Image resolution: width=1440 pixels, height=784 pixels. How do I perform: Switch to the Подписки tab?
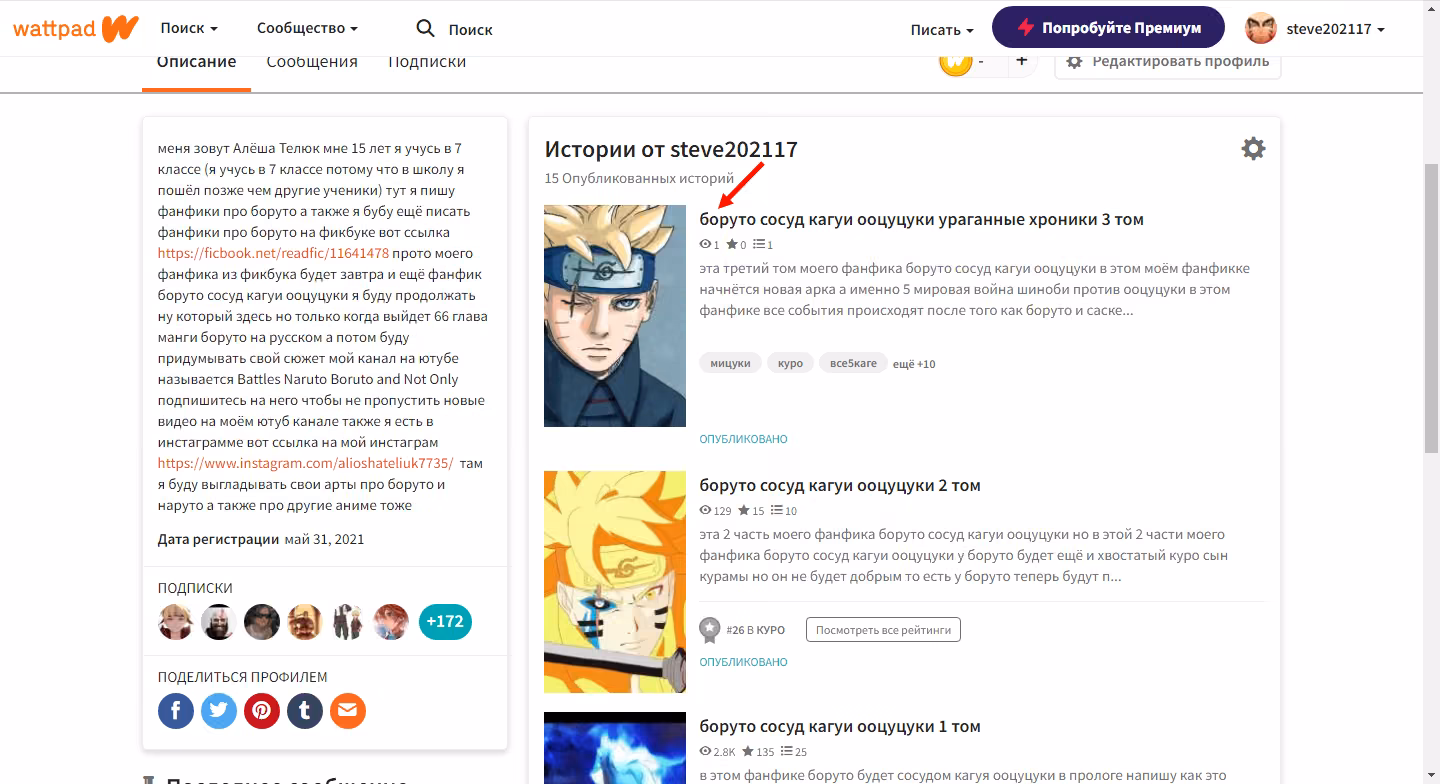(x=427, y=62)
